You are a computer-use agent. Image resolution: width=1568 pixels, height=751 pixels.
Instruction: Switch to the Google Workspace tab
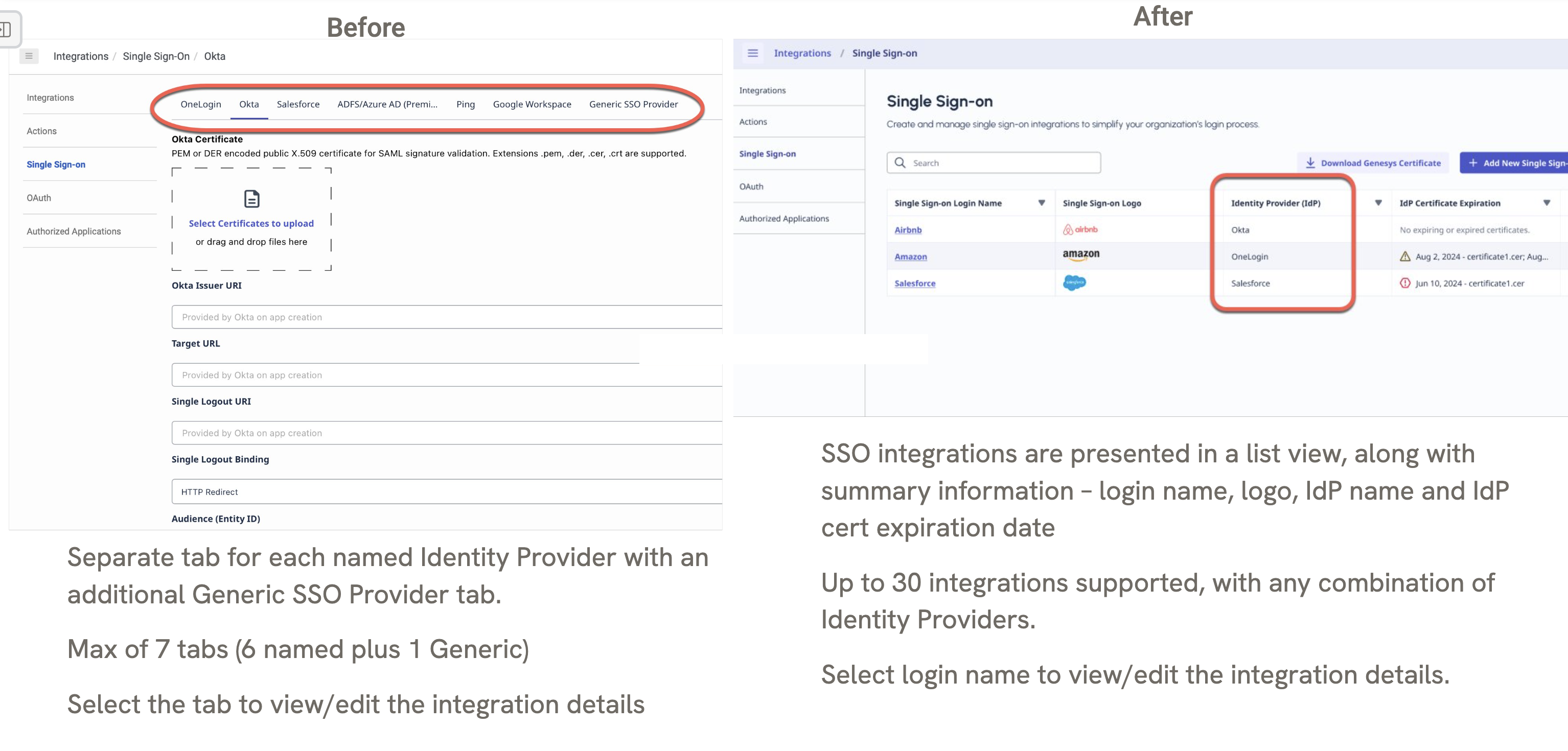click(532, 104)
